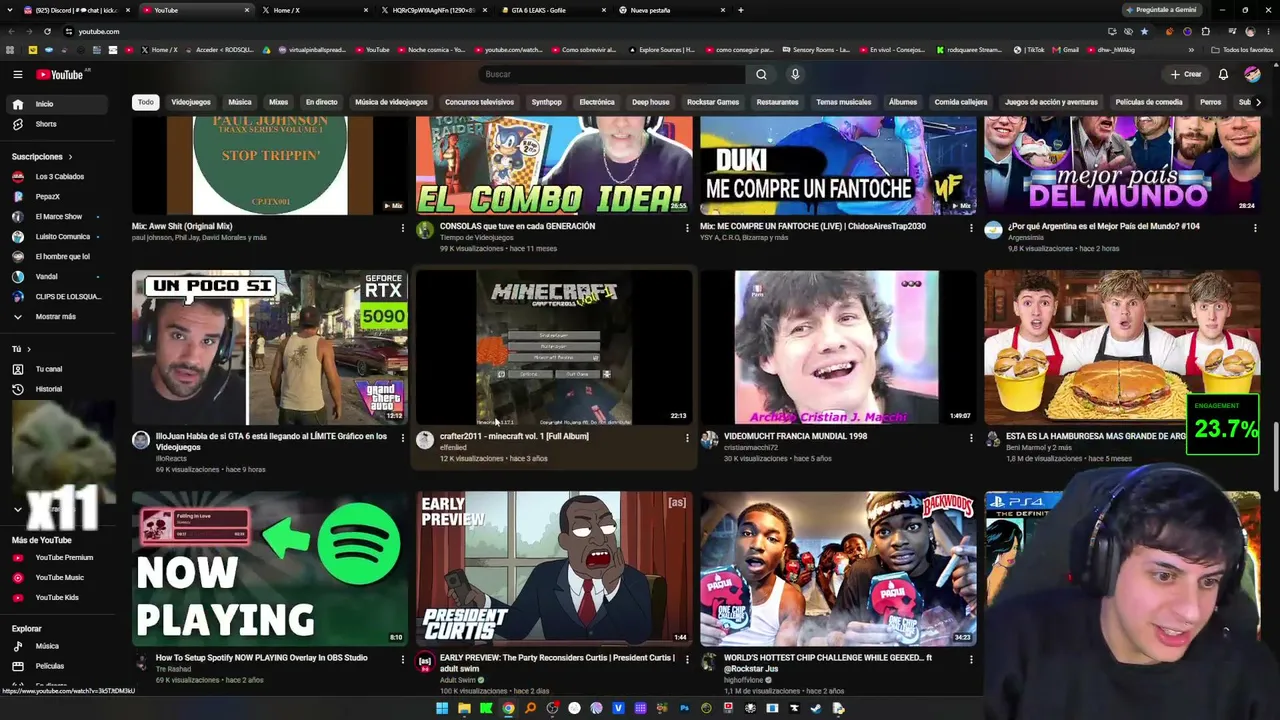The height and width of the screenshot is (720, 1280).
Task: Start voice search with the microphone icon
Action: pyautogui.click(x=795, y=74)
